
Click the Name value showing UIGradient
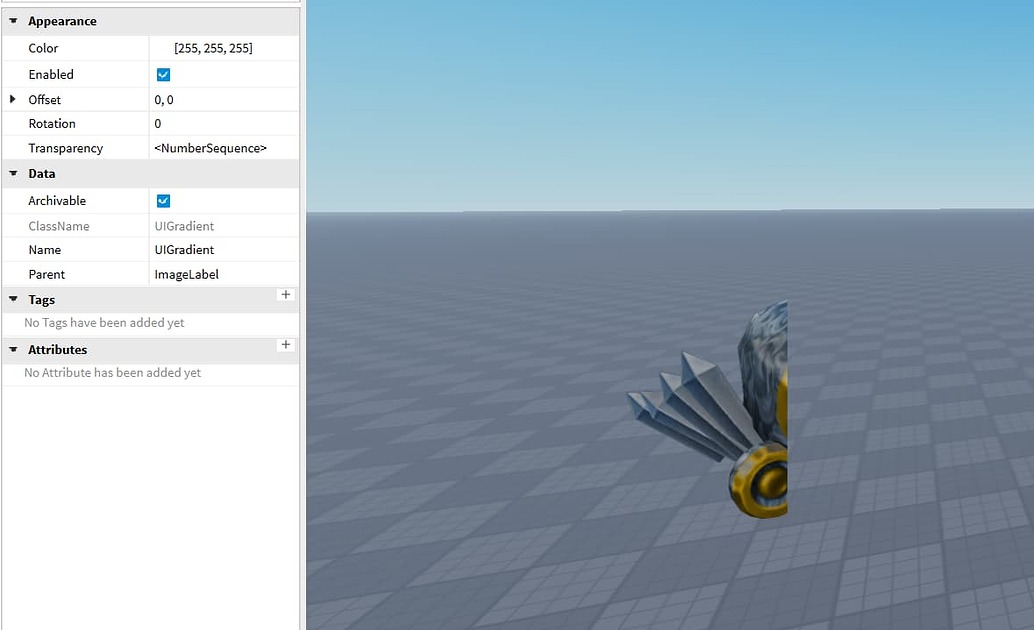click(183, 249)
